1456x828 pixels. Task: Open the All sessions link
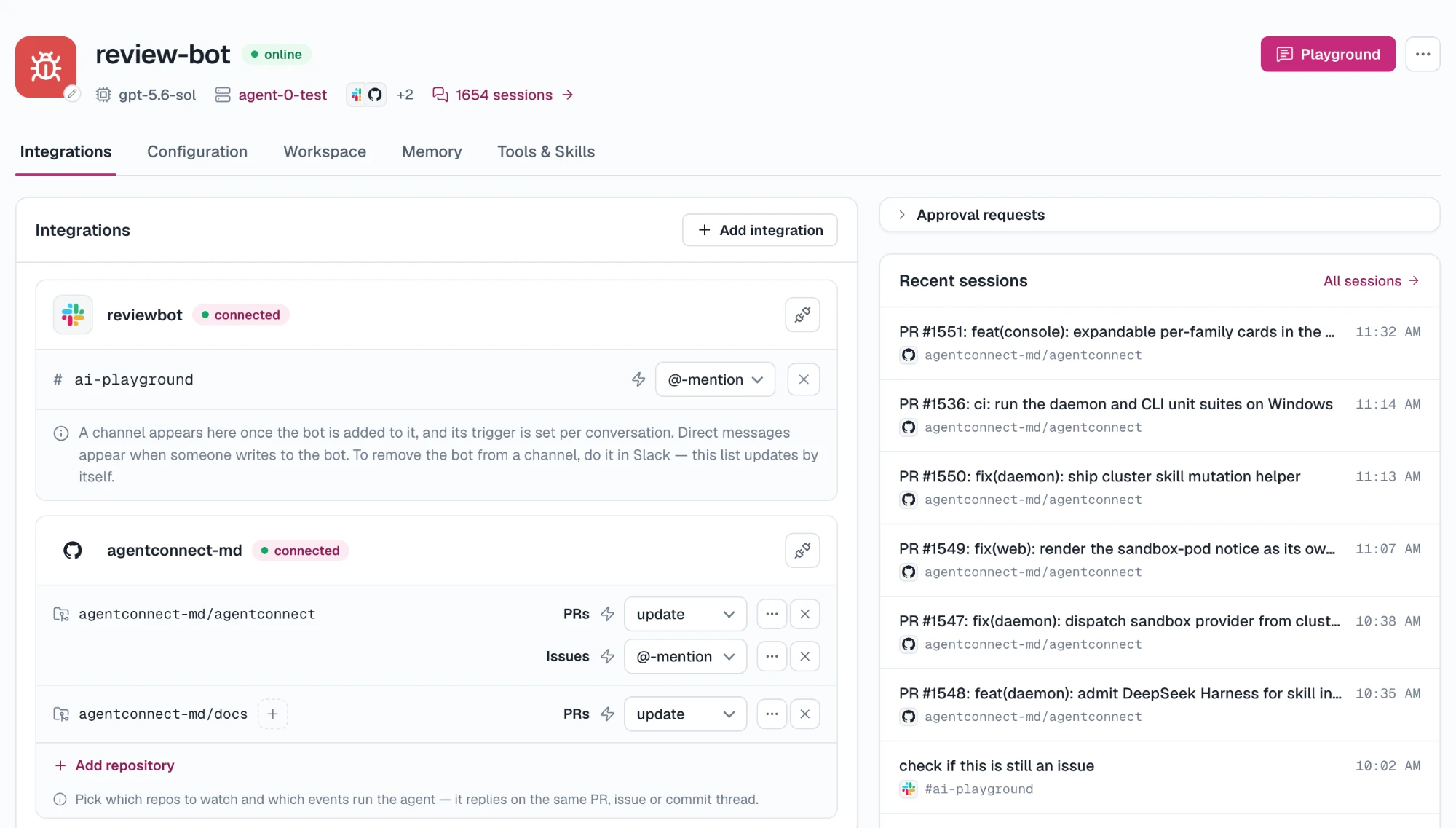pyautogui.click(x=1372, y=281)
